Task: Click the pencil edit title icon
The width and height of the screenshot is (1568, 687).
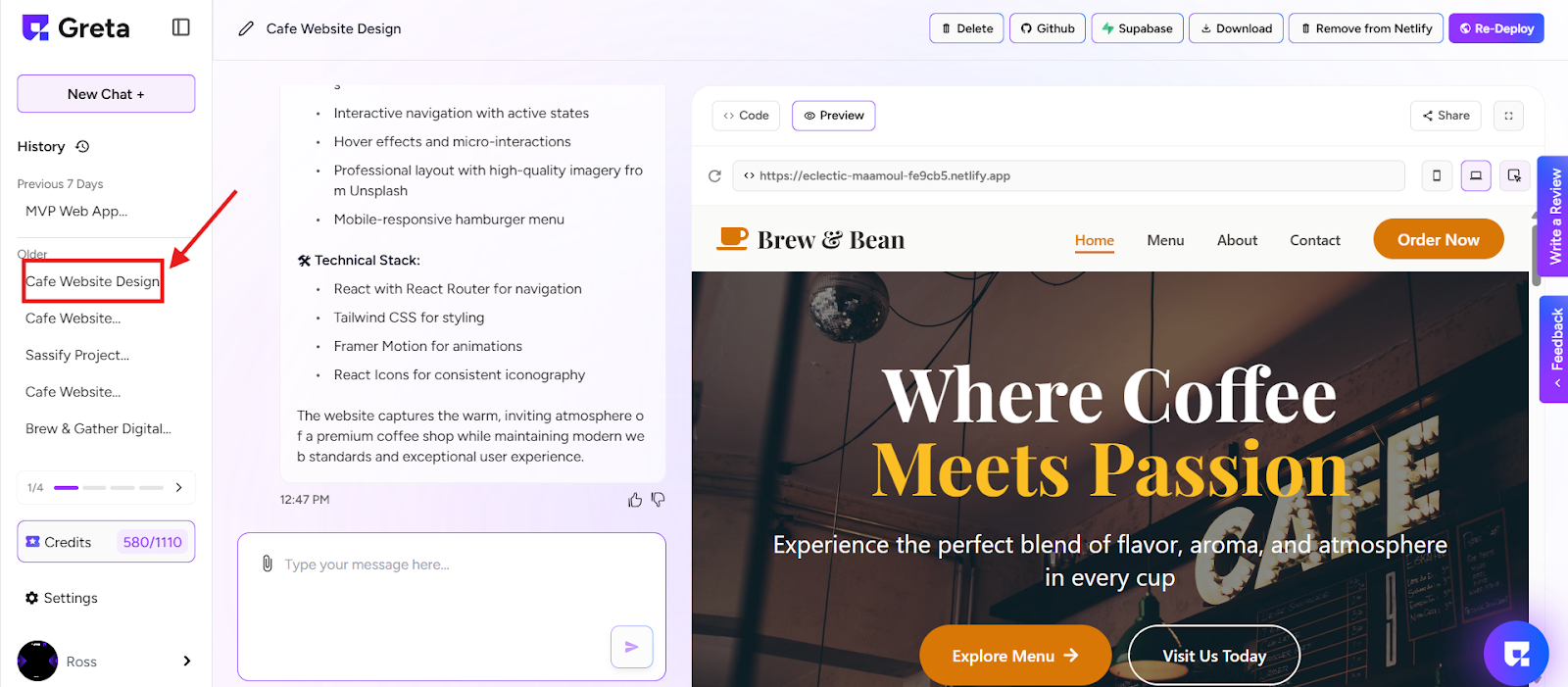Action: click(x=246, y=28)
